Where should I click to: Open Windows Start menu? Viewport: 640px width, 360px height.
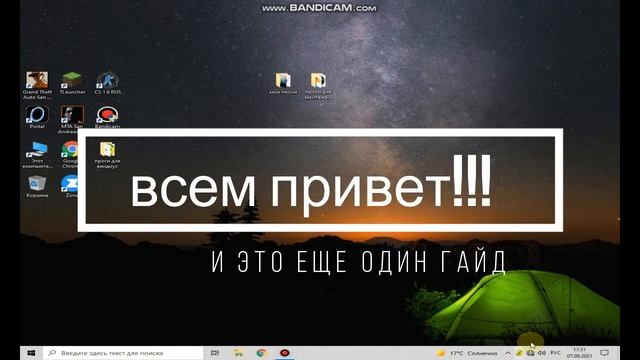pyautogui.click(x=31, y=353)
